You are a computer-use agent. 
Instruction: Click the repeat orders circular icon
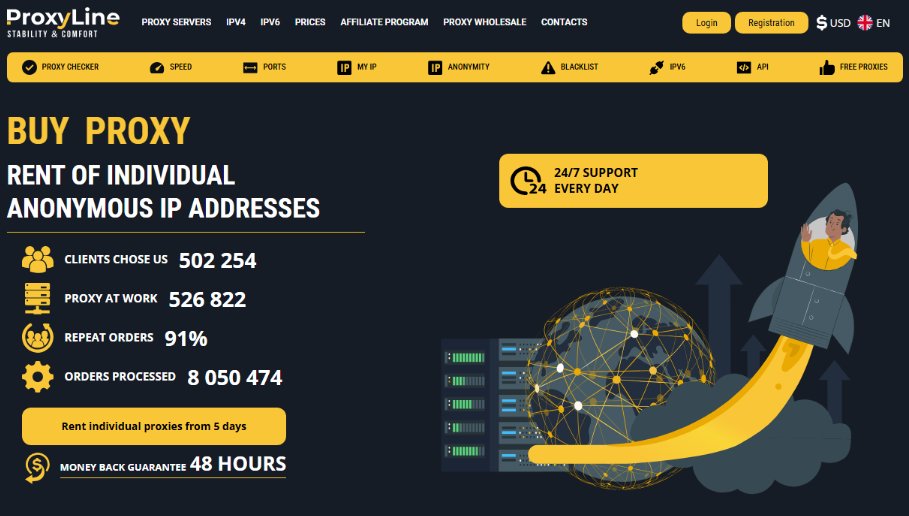coord(38,337)
